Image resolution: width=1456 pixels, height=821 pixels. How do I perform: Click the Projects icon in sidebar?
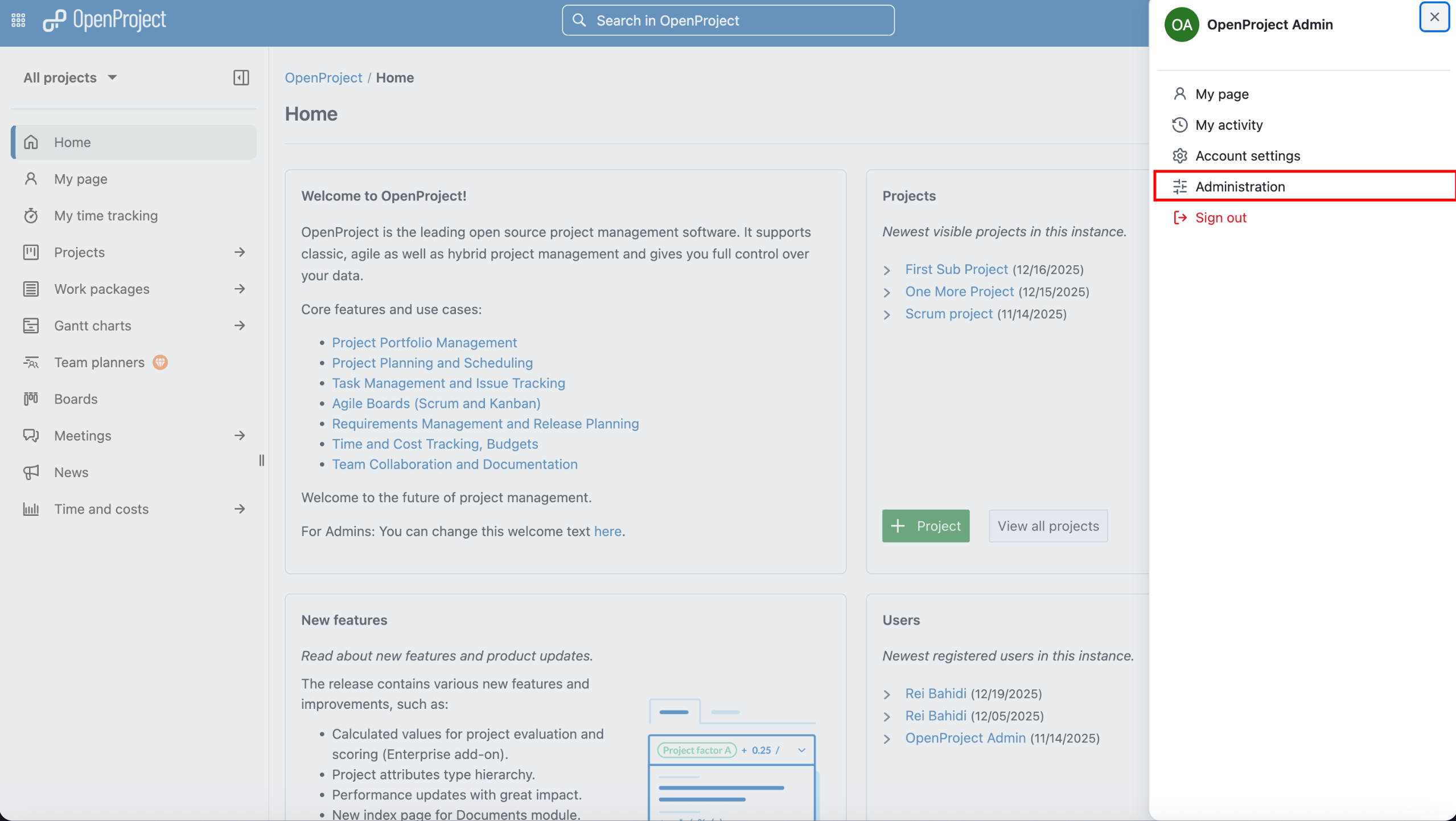[x=31, y=252]
